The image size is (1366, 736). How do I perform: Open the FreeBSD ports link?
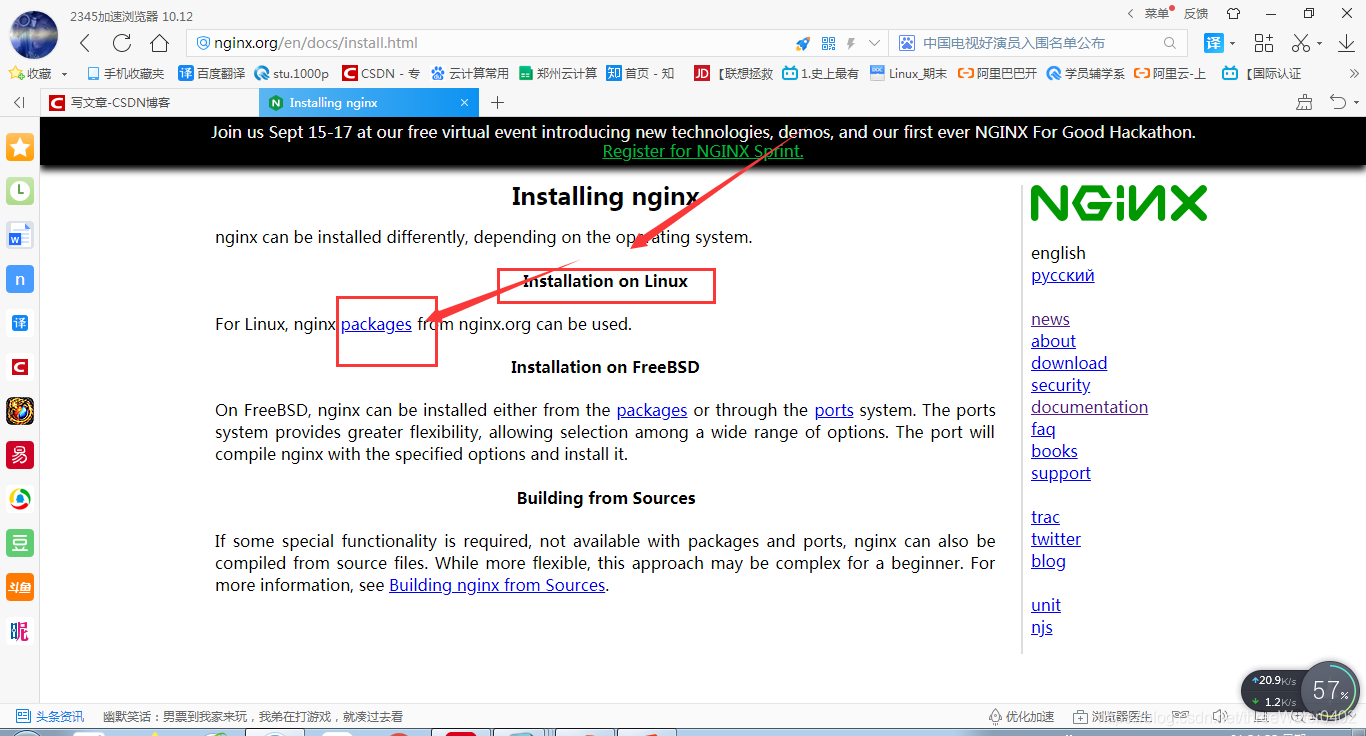834,410
